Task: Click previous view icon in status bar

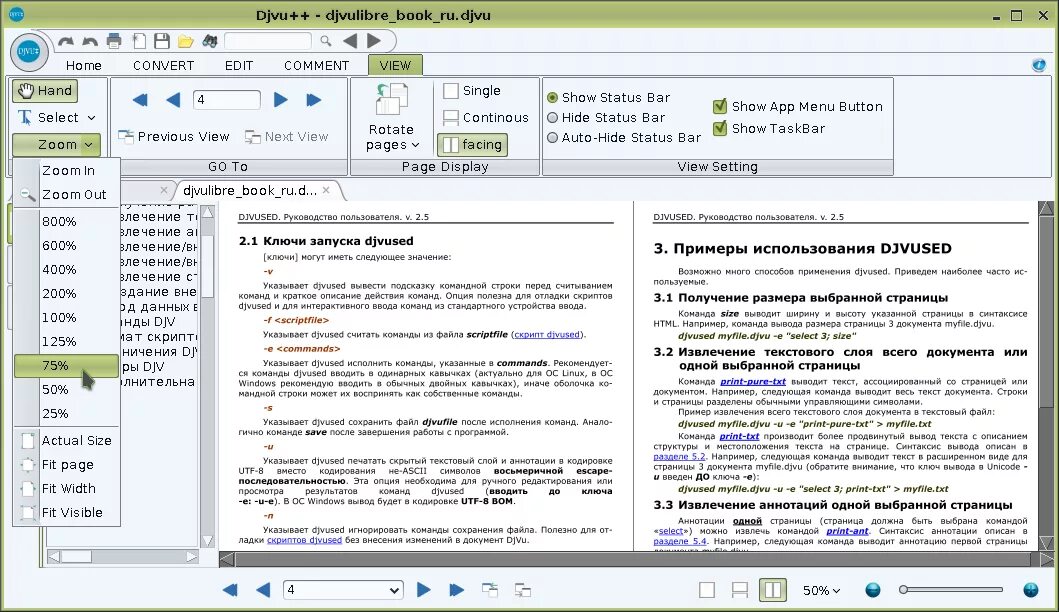Action: click(x=490, y=590)
